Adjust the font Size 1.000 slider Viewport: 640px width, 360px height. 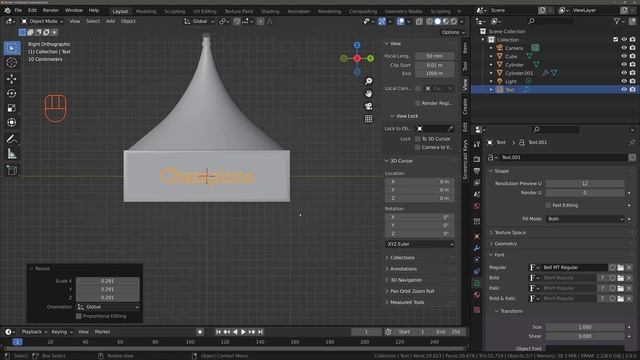tap(585, 327)
